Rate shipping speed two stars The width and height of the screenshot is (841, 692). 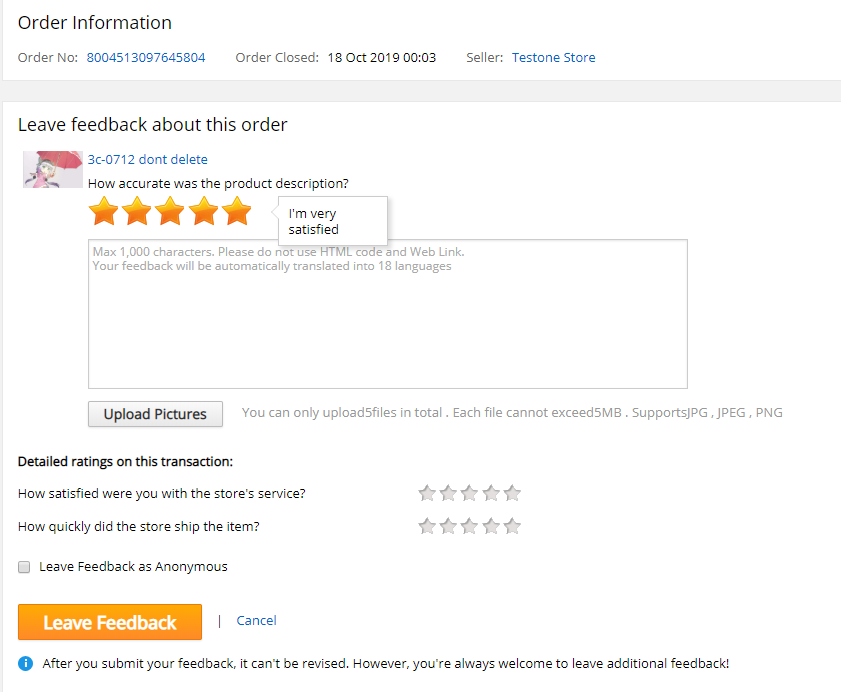click(448, 526)
